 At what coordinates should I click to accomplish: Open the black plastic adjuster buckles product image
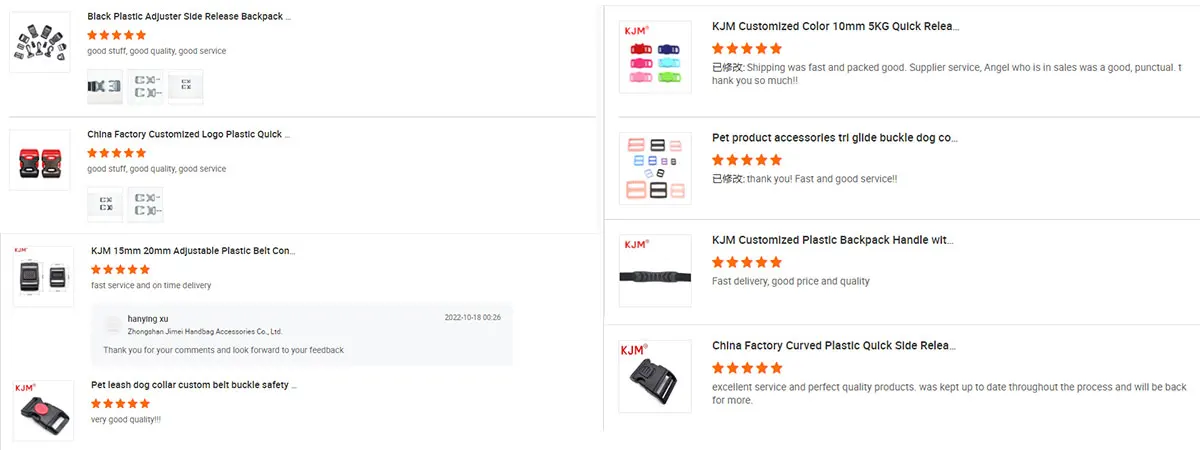(40, 43)
